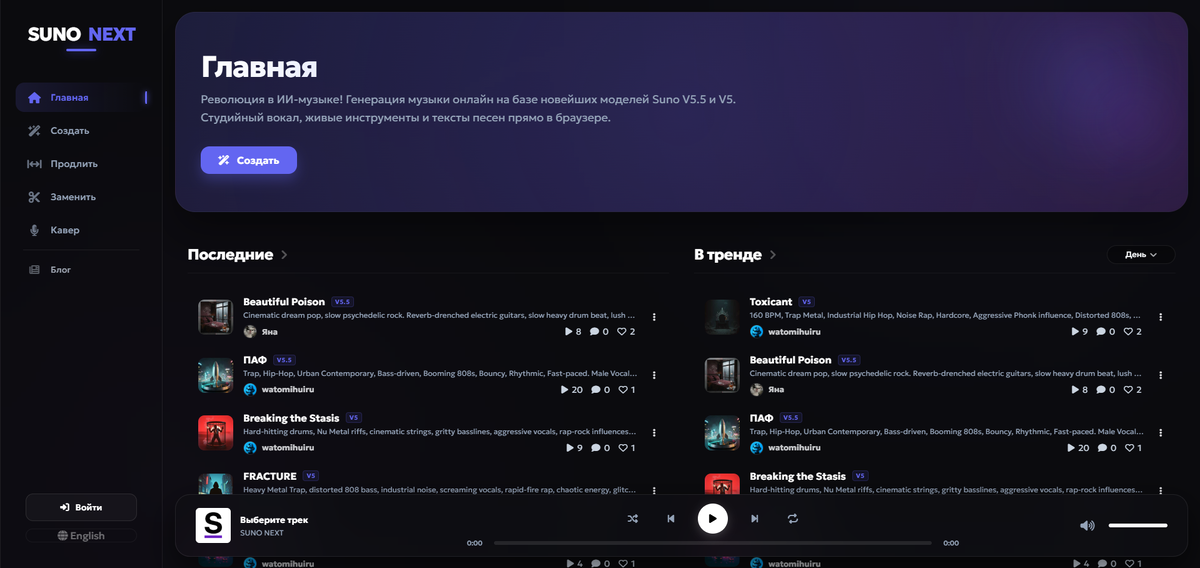1200x568 pixels.
Task: Open more options for Beautiful Poison in В тренде
Action: tap(1160, 375)
